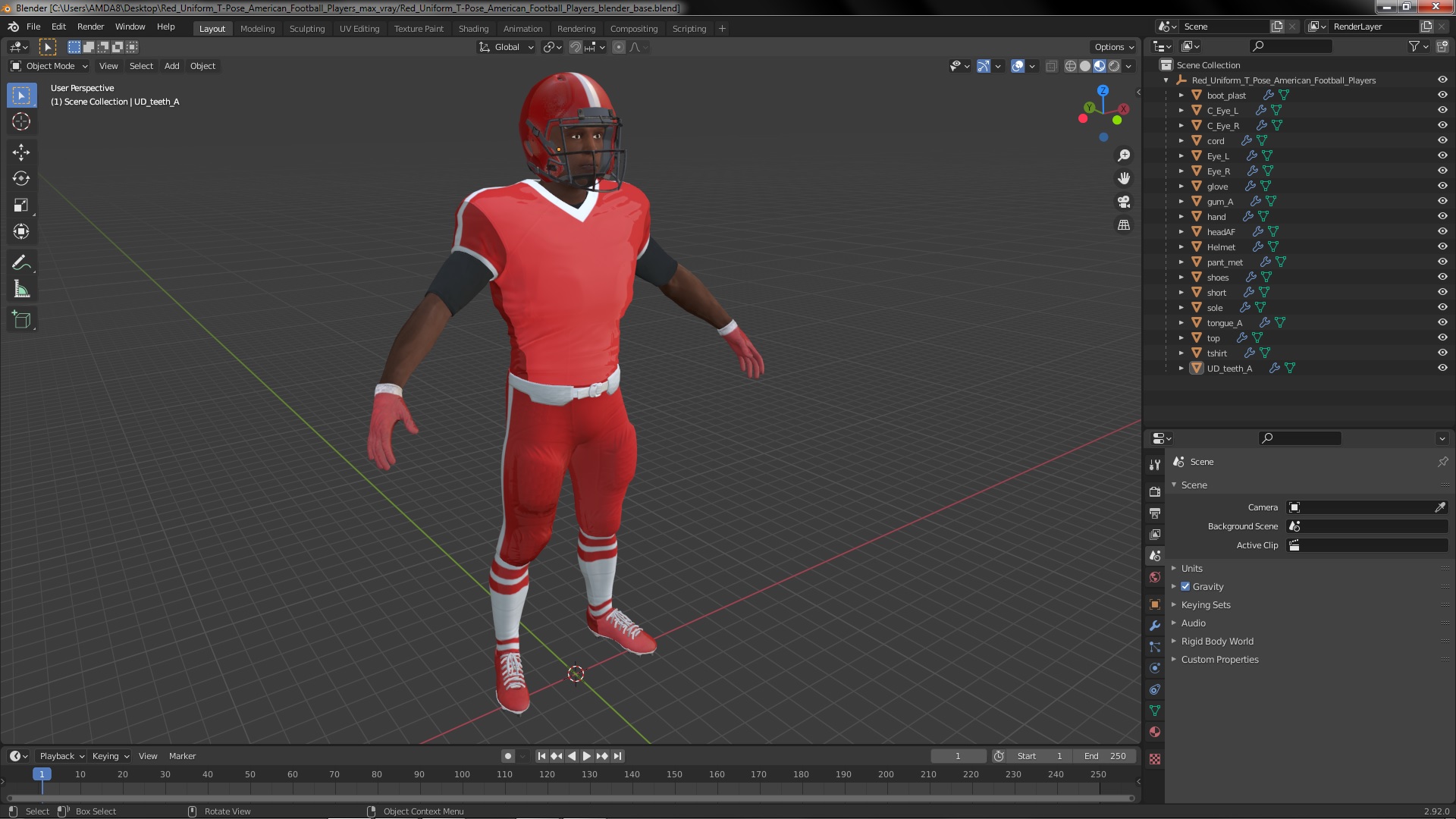1456x819 pixels.
Task: Click the pan view hand icon
Action: 1124,178
